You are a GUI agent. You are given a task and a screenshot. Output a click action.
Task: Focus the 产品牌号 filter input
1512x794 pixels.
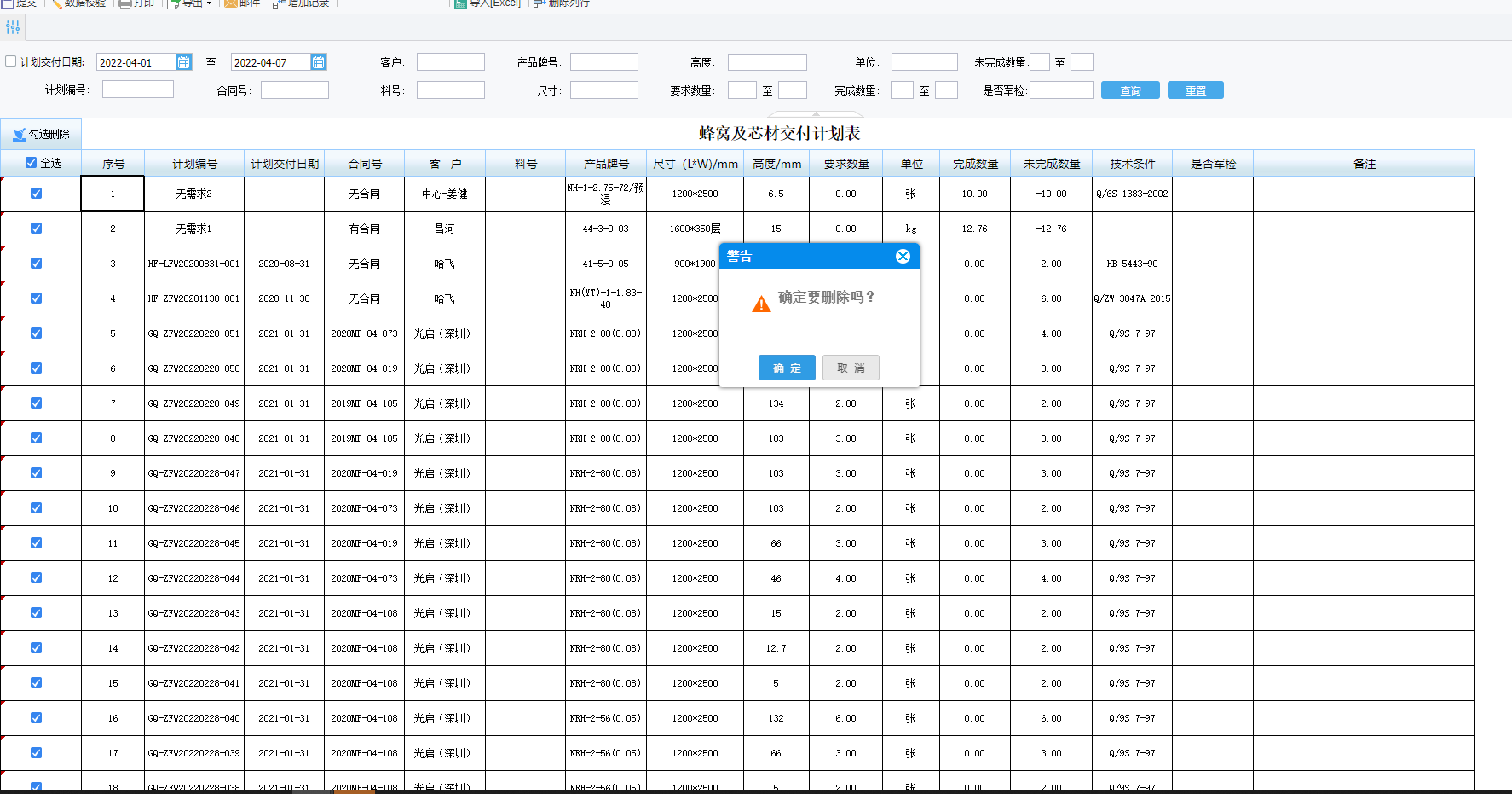[604, 62]
